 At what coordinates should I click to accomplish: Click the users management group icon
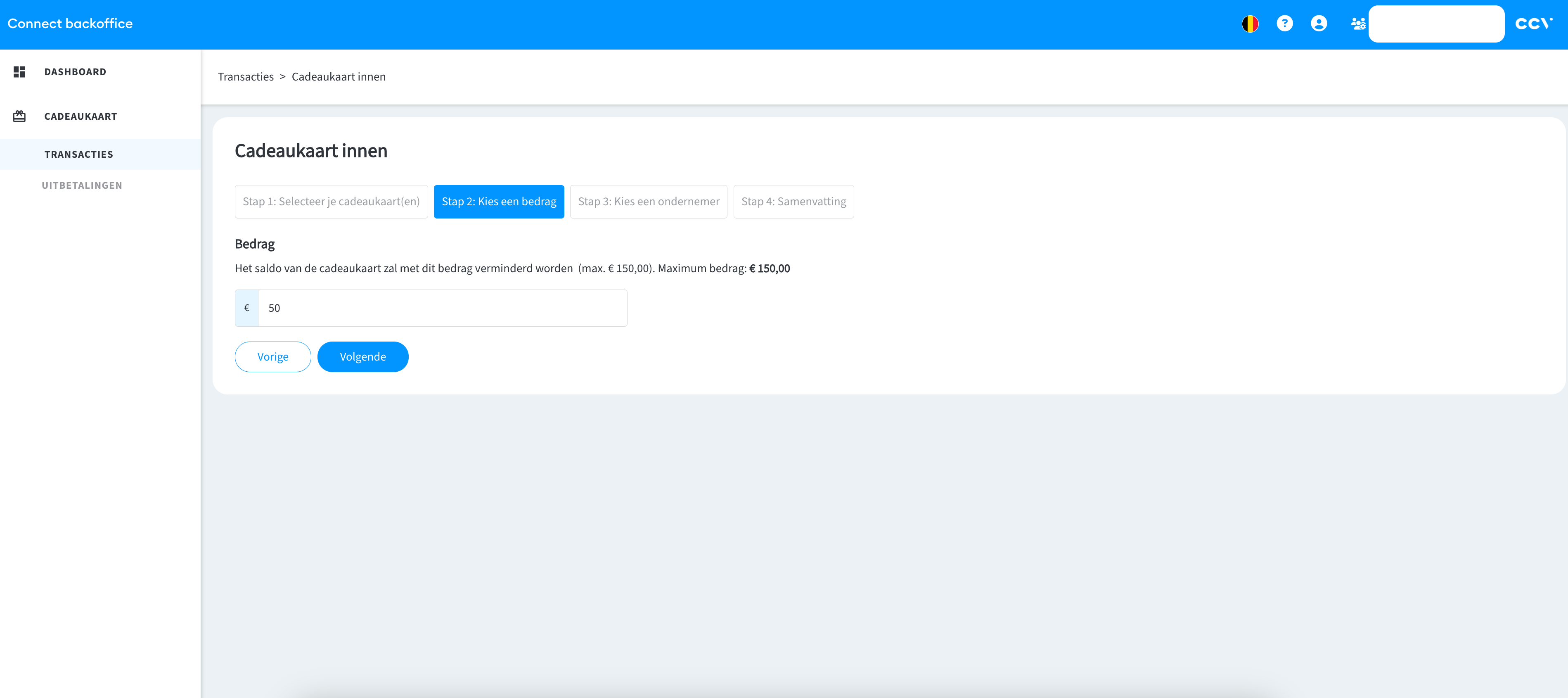pos(1357,24)
